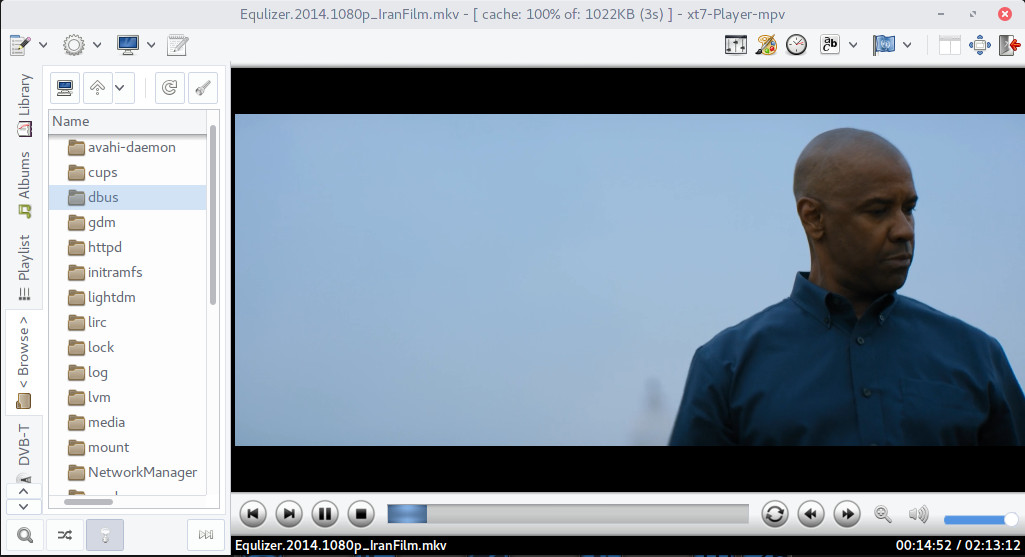Click the file list horizontal scrollbar

pos(88,501)
